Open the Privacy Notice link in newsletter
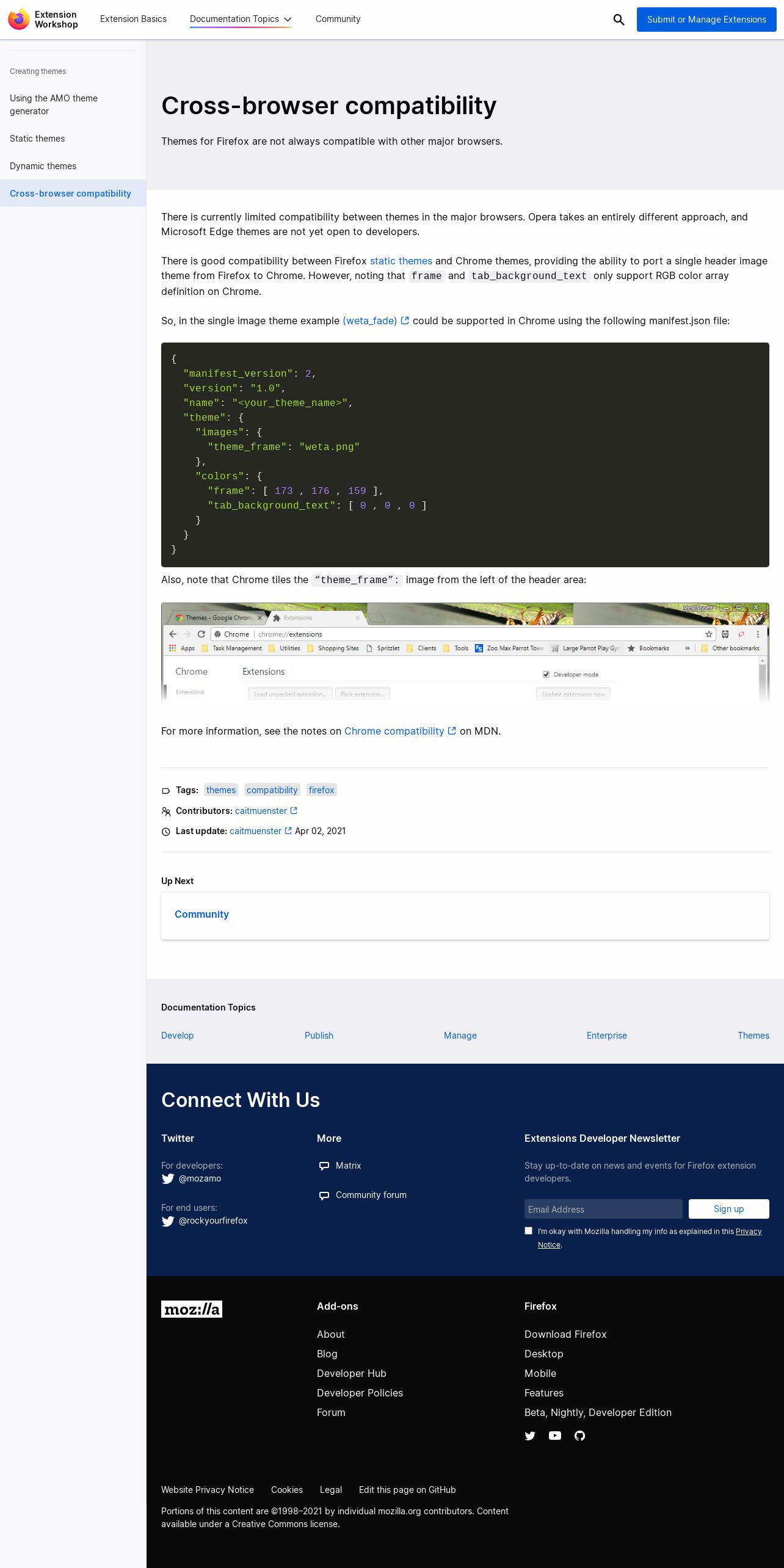The height and width of the screenshot is (1568, 784). 749,1231
